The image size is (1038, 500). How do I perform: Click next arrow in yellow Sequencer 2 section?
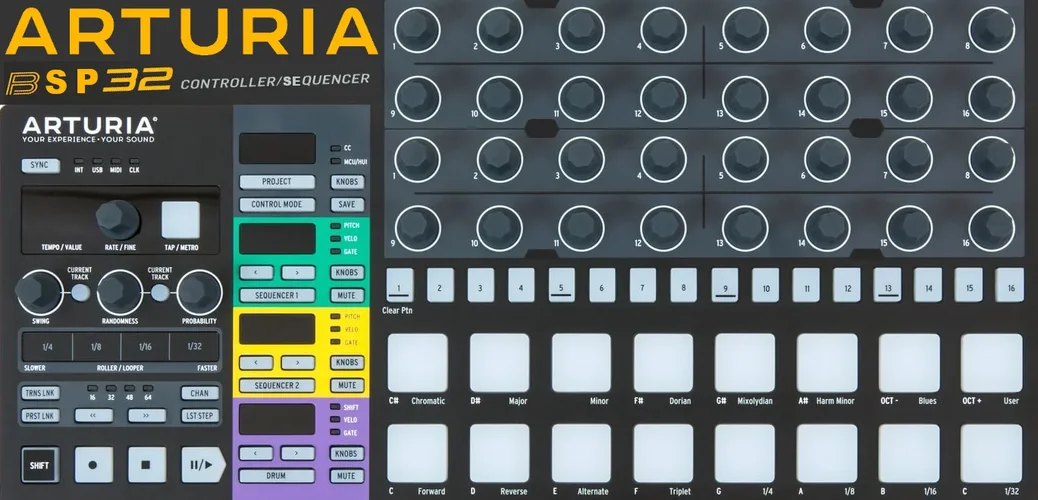click(298, 363)
